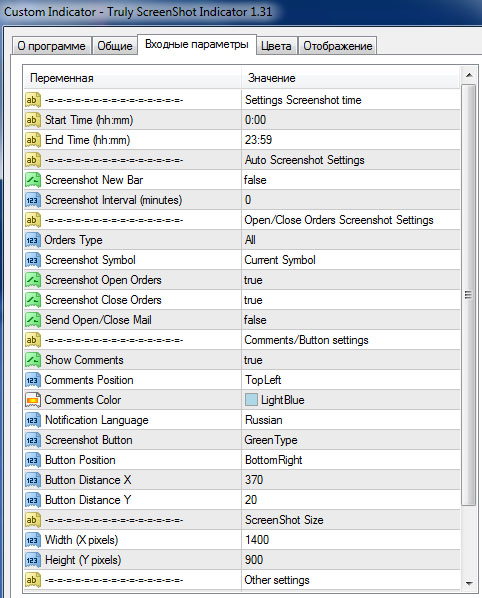482x598 pixels.
Task: Click the integer icon beside Screenshot Interval
Action: (x=32, y=200)
